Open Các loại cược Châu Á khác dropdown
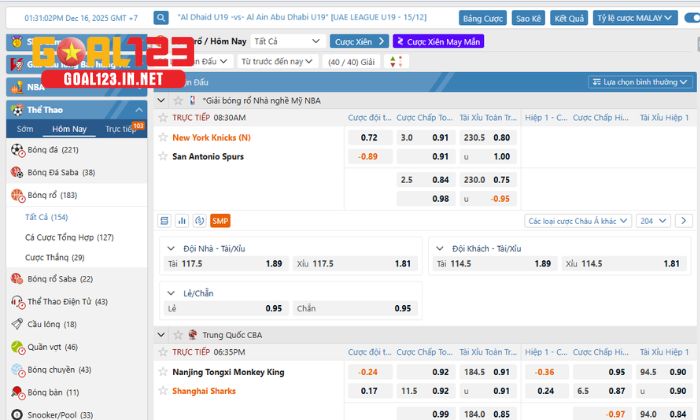 pos(578,221)
